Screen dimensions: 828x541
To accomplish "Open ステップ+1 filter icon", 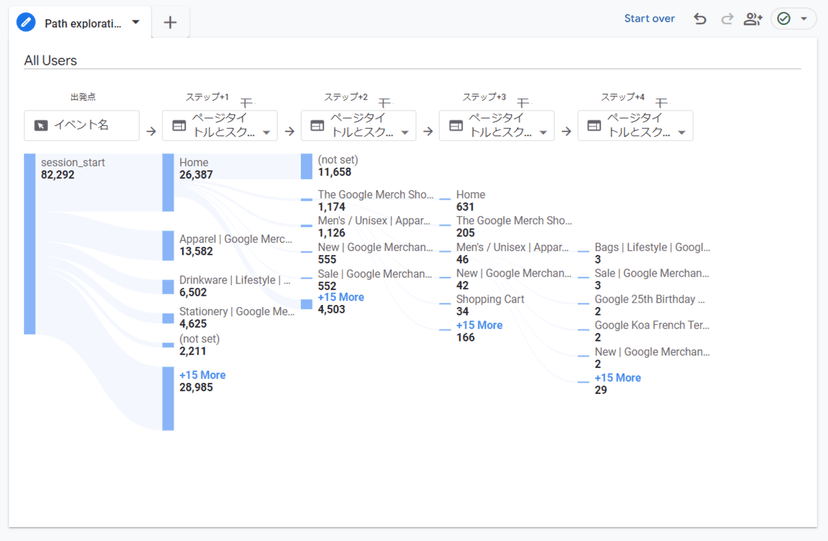I will click(247, 102).
